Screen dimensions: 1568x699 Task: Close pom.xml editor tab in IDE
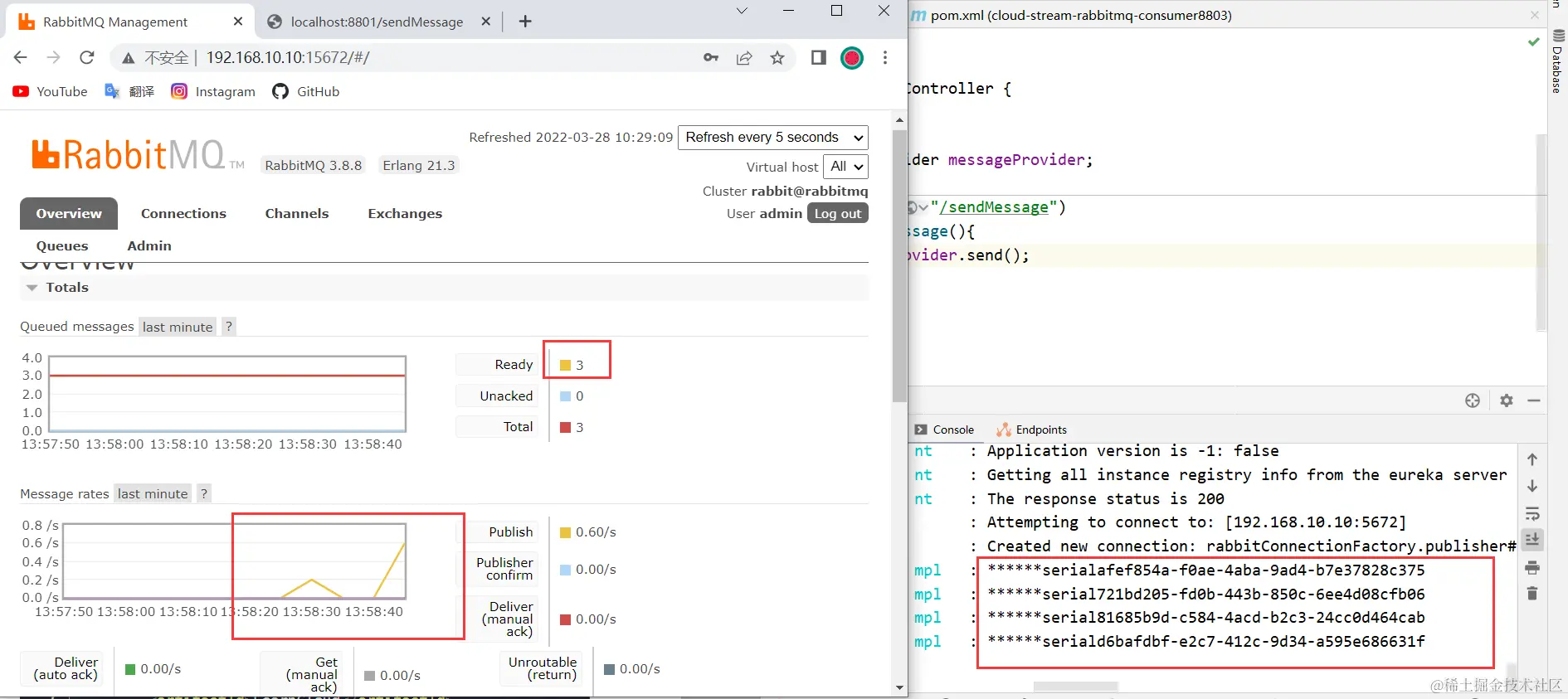[1534, 15]
